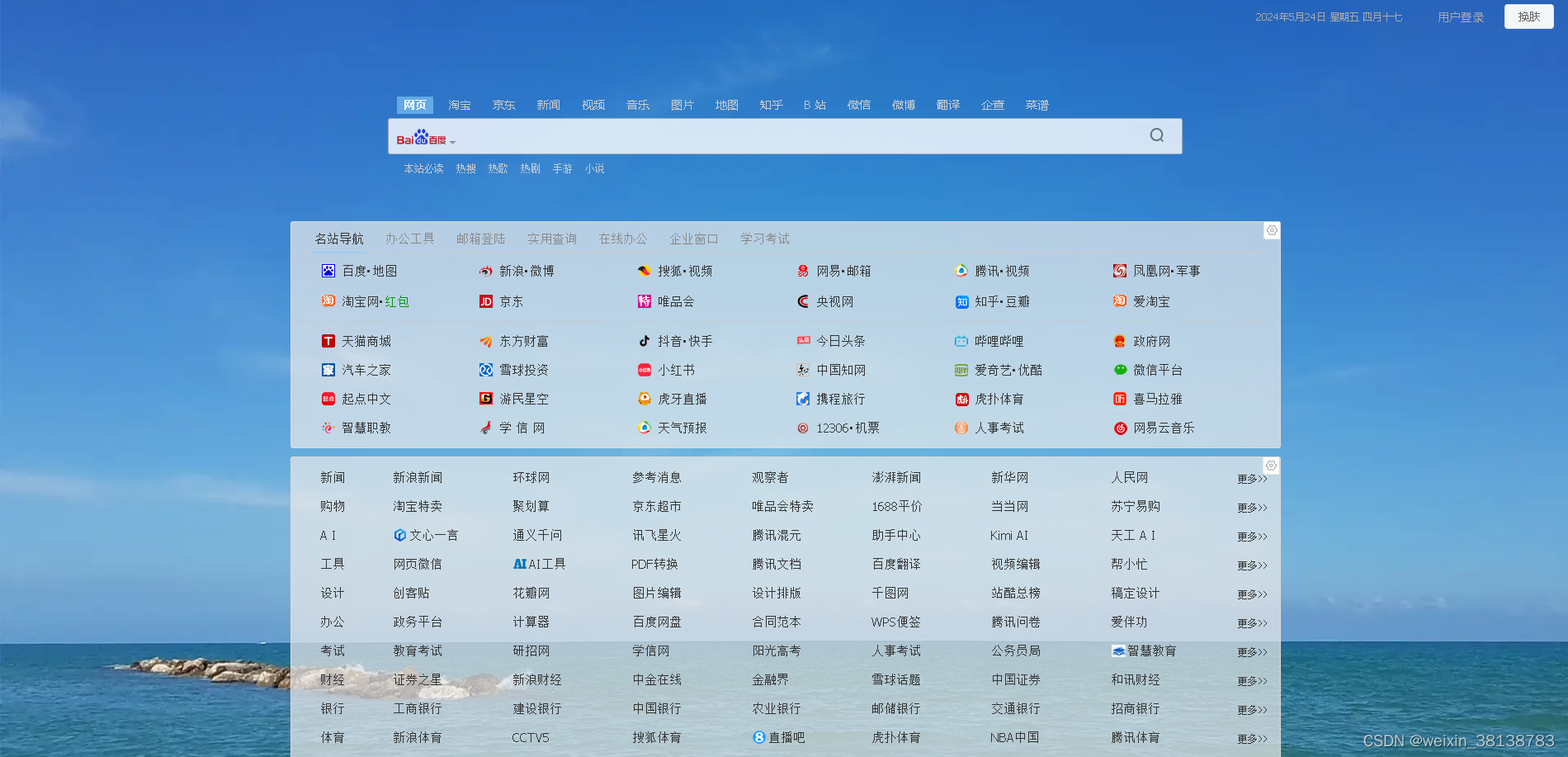This screenshot has height=757, width=1568.
Task: Expand 更多 in the A I row
Action: point(1252,537)
